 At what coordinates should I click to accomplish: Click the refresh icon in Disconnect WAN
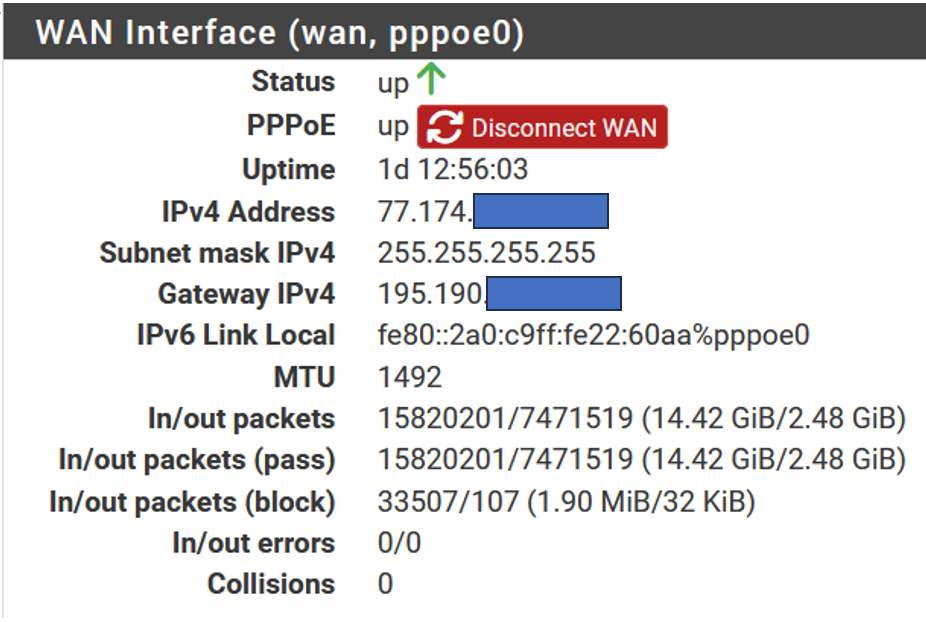445,128
